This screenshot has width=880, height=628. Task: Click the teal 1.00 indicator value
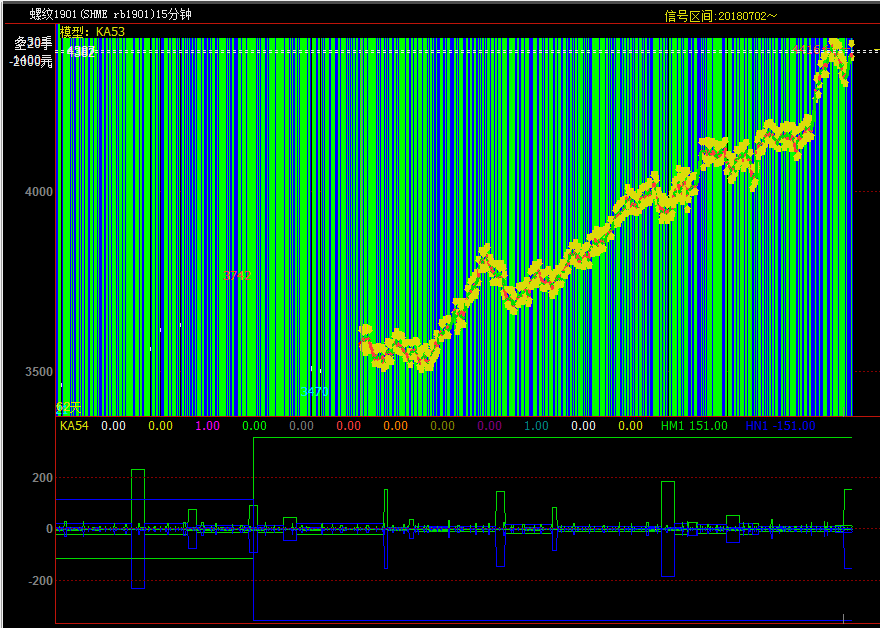pos(536,426)
